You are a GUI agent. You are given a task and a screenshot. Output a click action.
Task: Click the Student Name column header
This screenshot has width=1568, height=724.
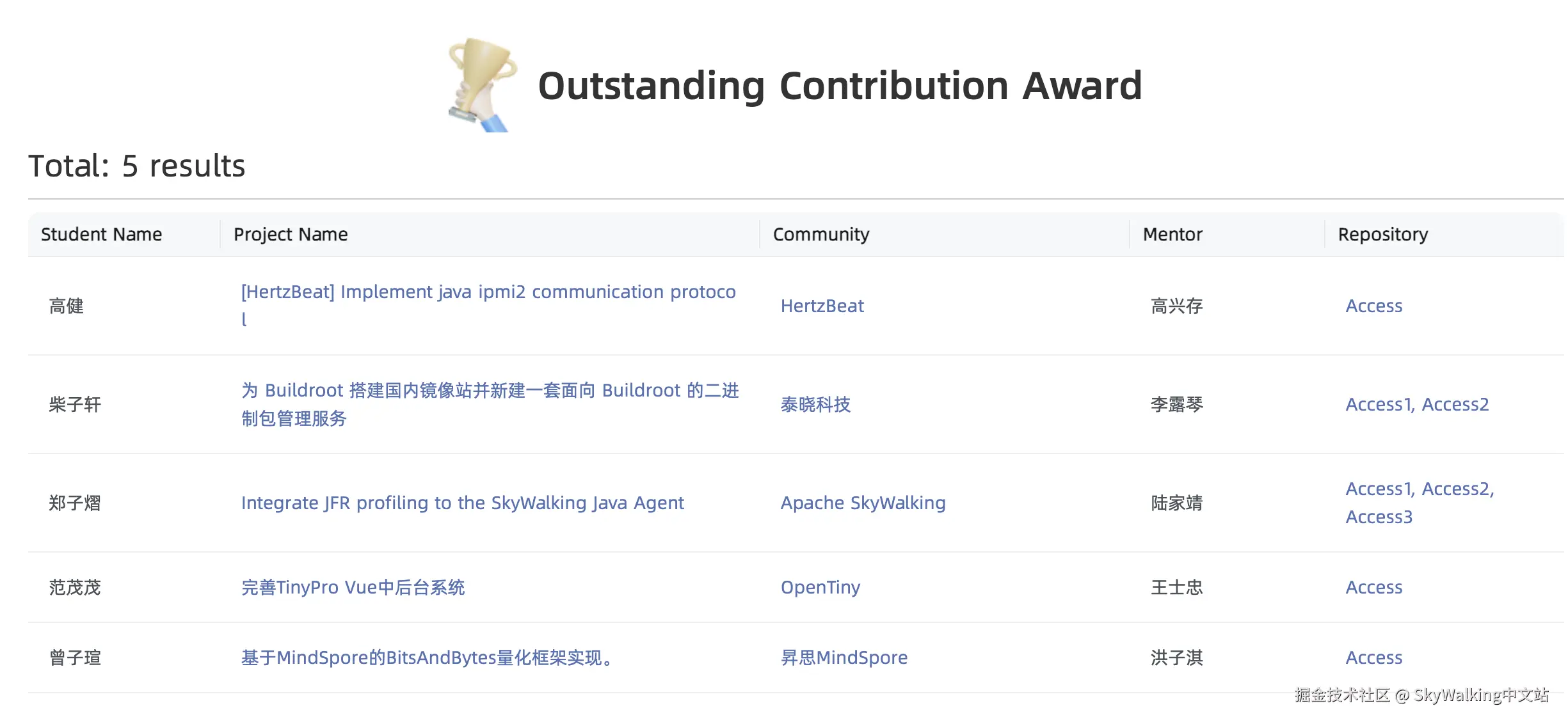[x=102, y=234]
